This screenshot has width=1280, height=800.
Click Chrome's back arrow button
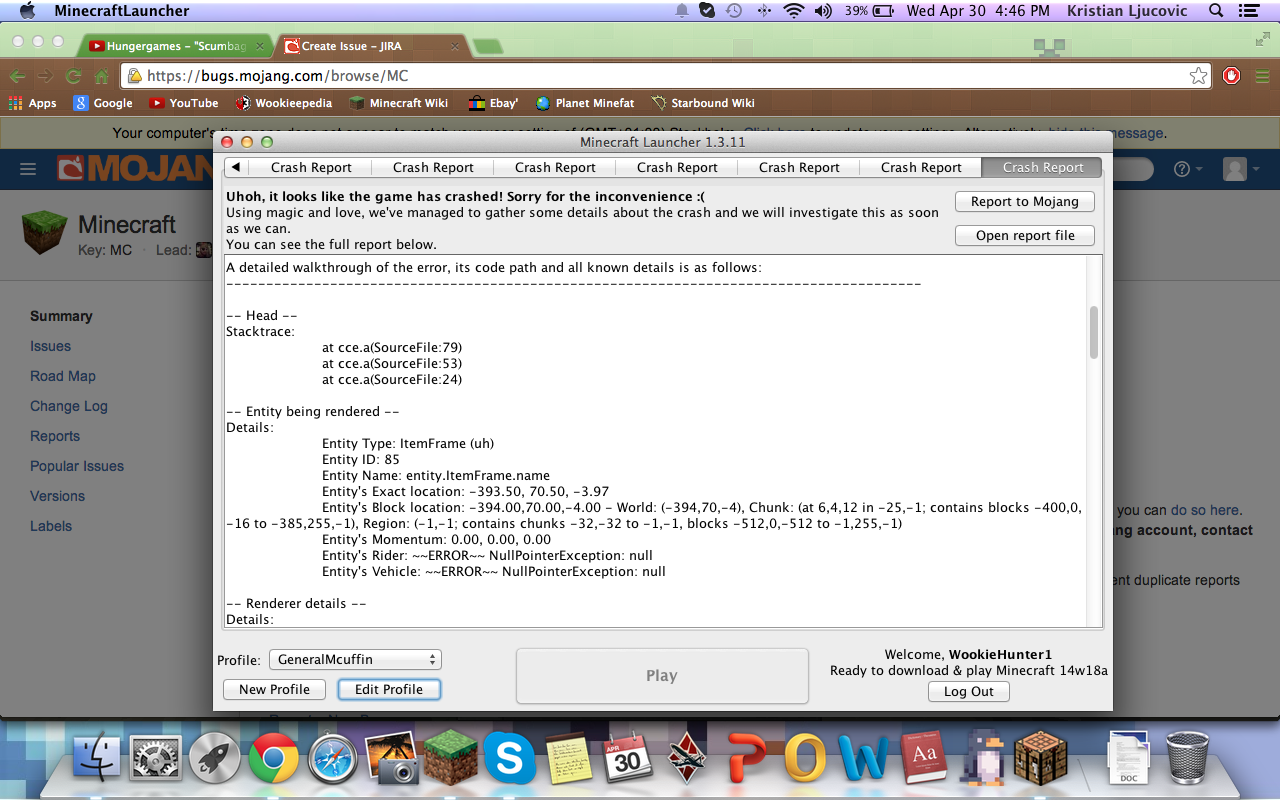coord(18,76)
